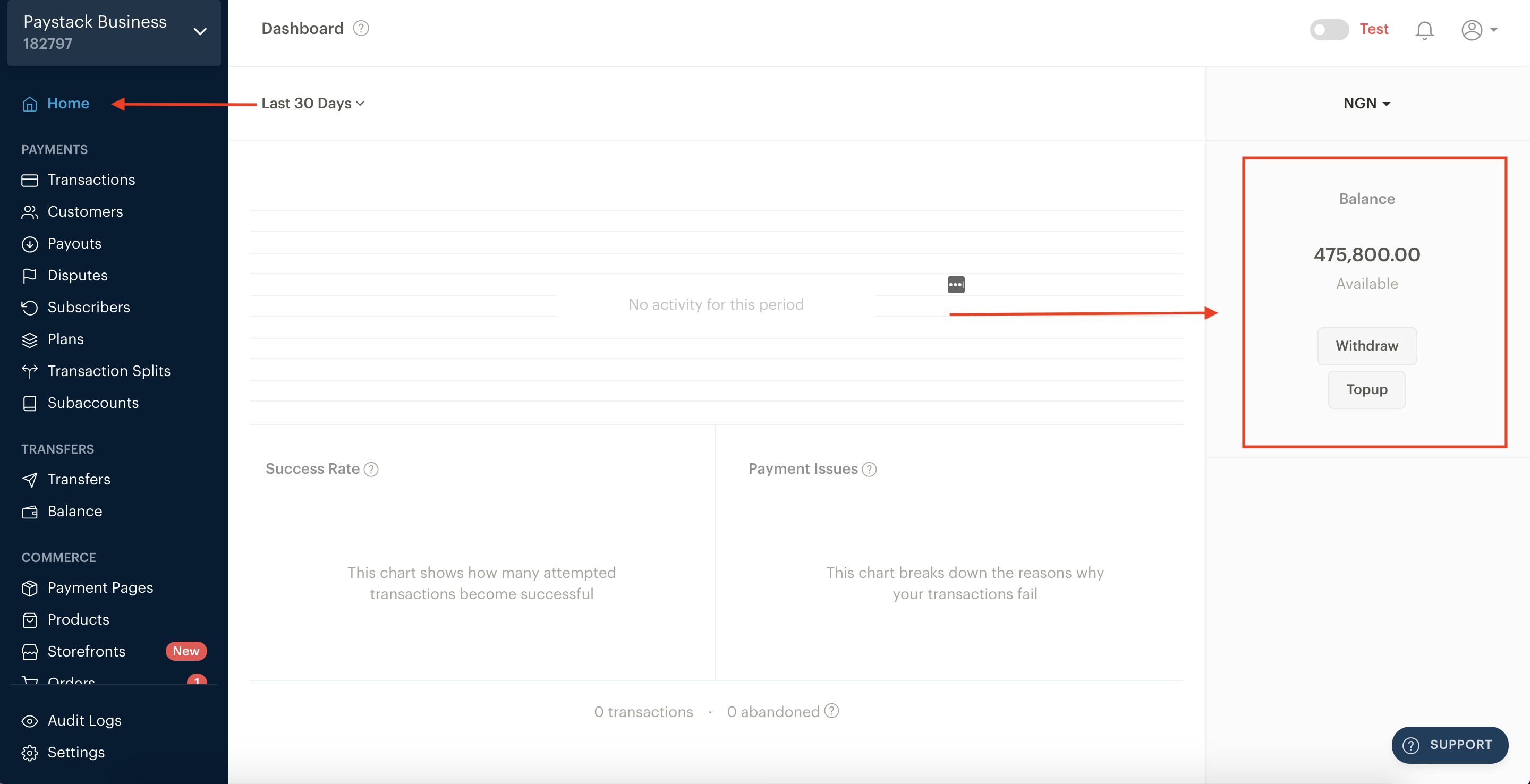Click the notifications bell icon
This screenshot has height=784, width=1530.
[x=1425, y=28]
